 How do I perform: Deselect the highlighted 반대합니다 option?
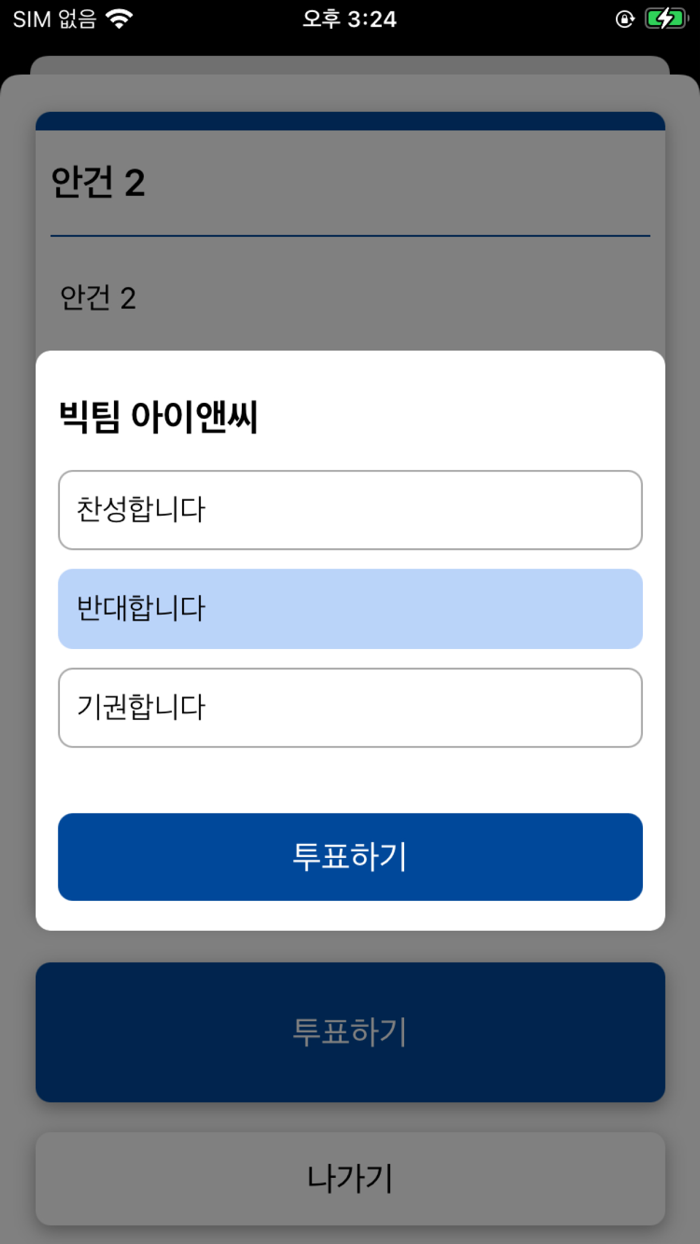(x=350, y=609)
